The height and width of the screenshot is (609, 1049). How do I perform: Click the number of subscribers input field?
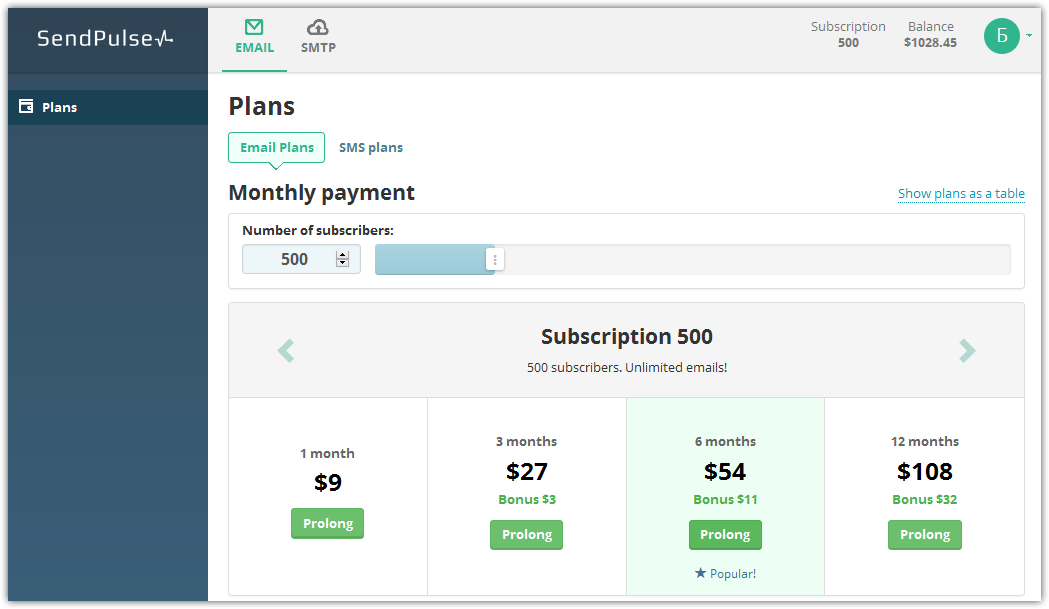coord(301,259)
